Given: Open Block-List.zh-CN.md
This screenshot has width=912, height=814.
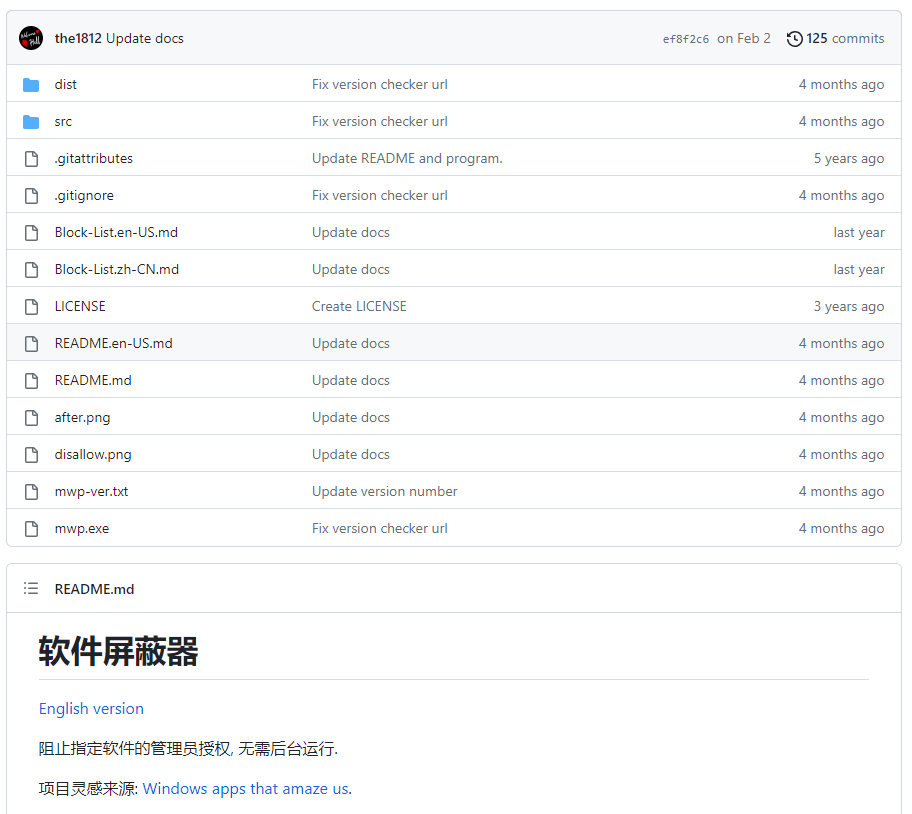Looking at the screenshot, I should 117,270.
